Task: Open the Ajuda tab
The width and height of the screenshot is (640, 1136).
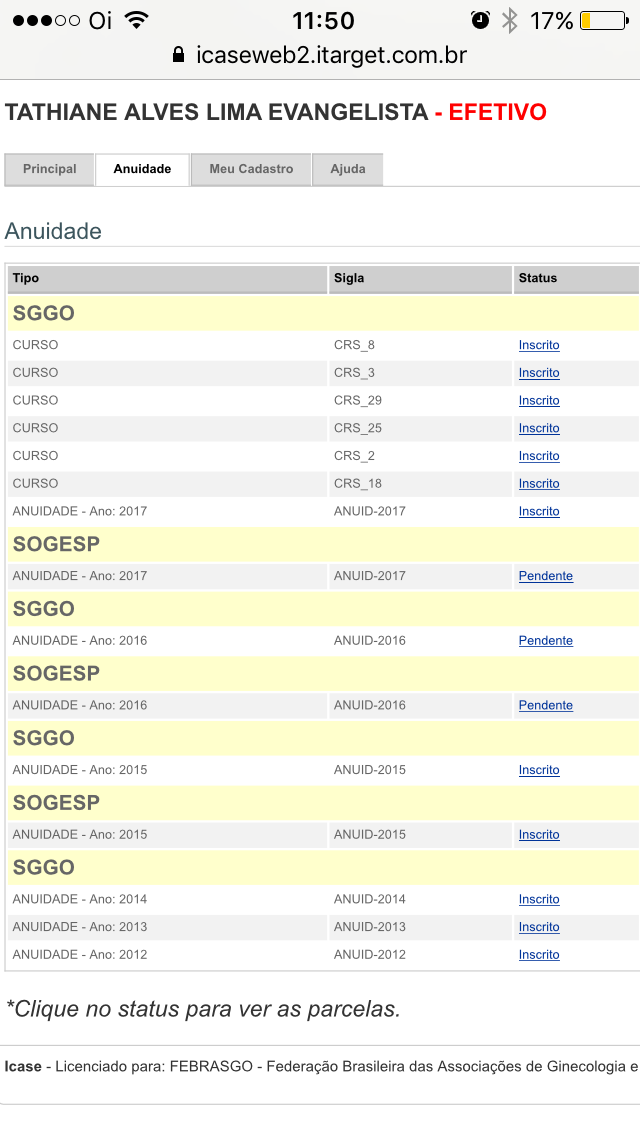Action: coord(347,169)
